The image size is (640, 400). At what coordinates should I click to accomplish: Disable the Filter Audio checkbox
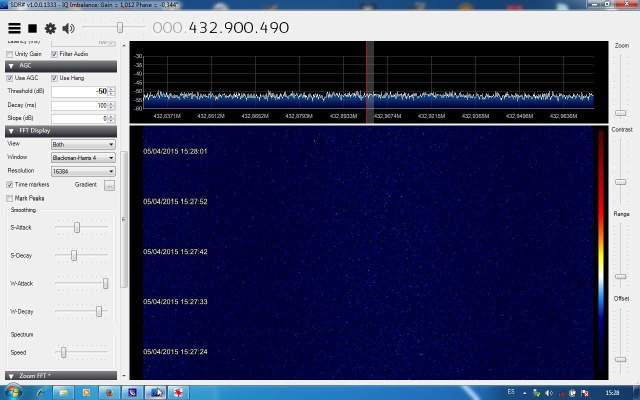tap(54, 53)
